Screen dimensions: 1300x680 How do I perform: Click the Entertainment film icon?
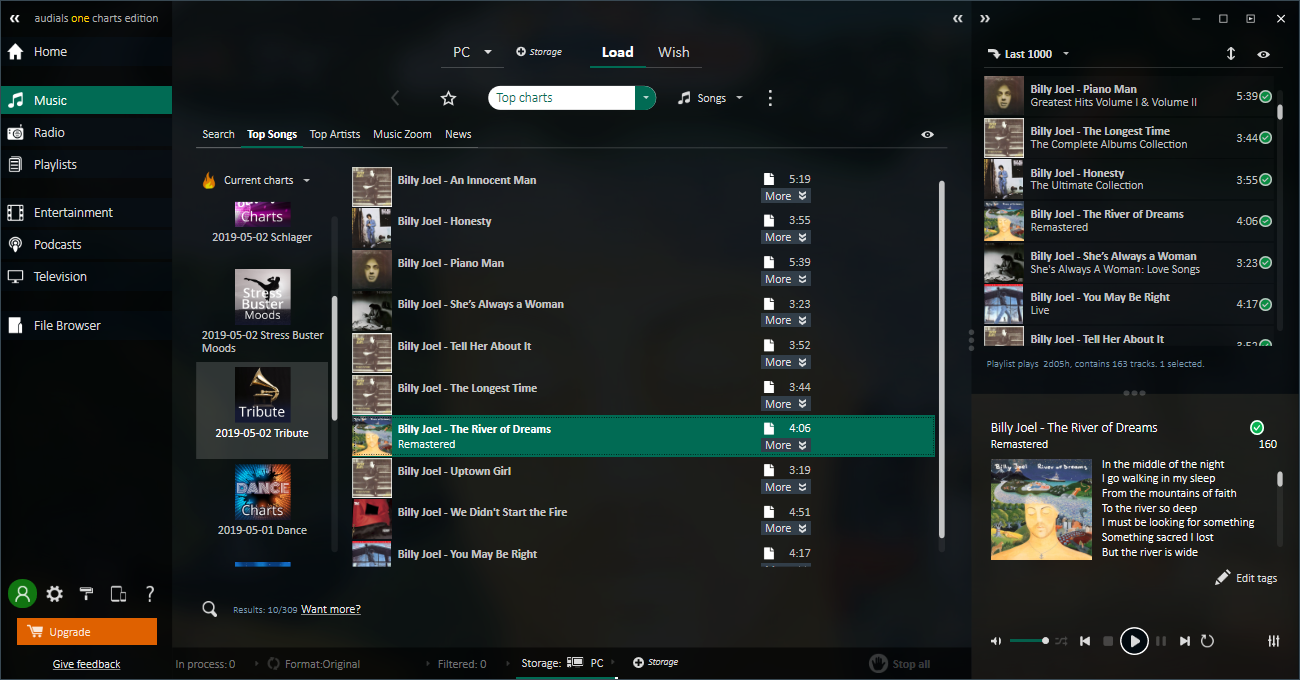(x=15, y=213)
